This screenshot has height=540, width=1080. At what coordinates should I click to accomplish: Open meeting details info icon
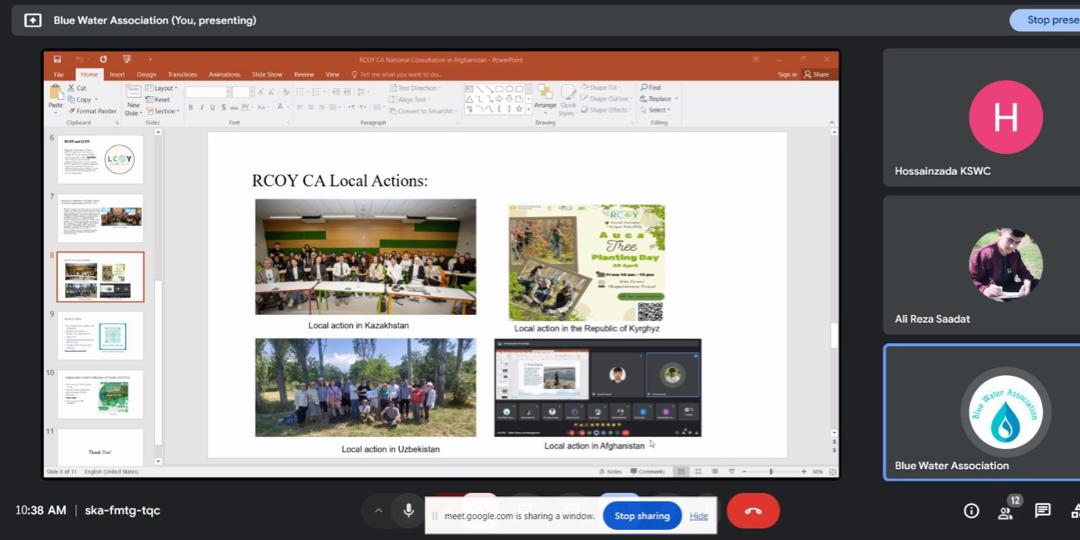coord(971,511)
